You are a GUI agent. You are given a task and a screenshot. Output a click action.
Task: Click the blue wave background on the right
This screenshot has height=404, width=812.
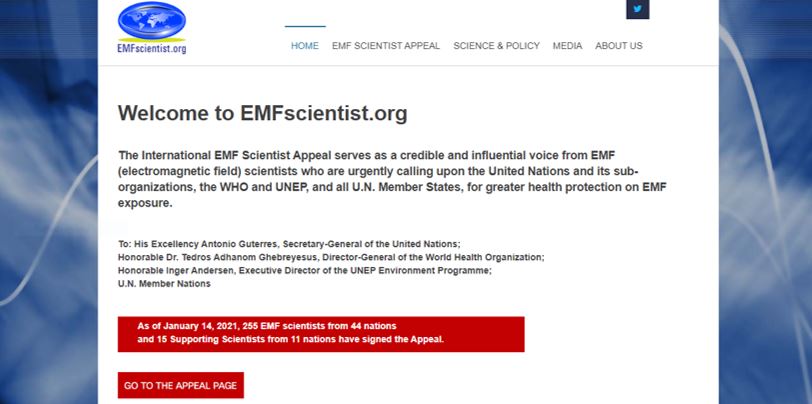point(765,202)
